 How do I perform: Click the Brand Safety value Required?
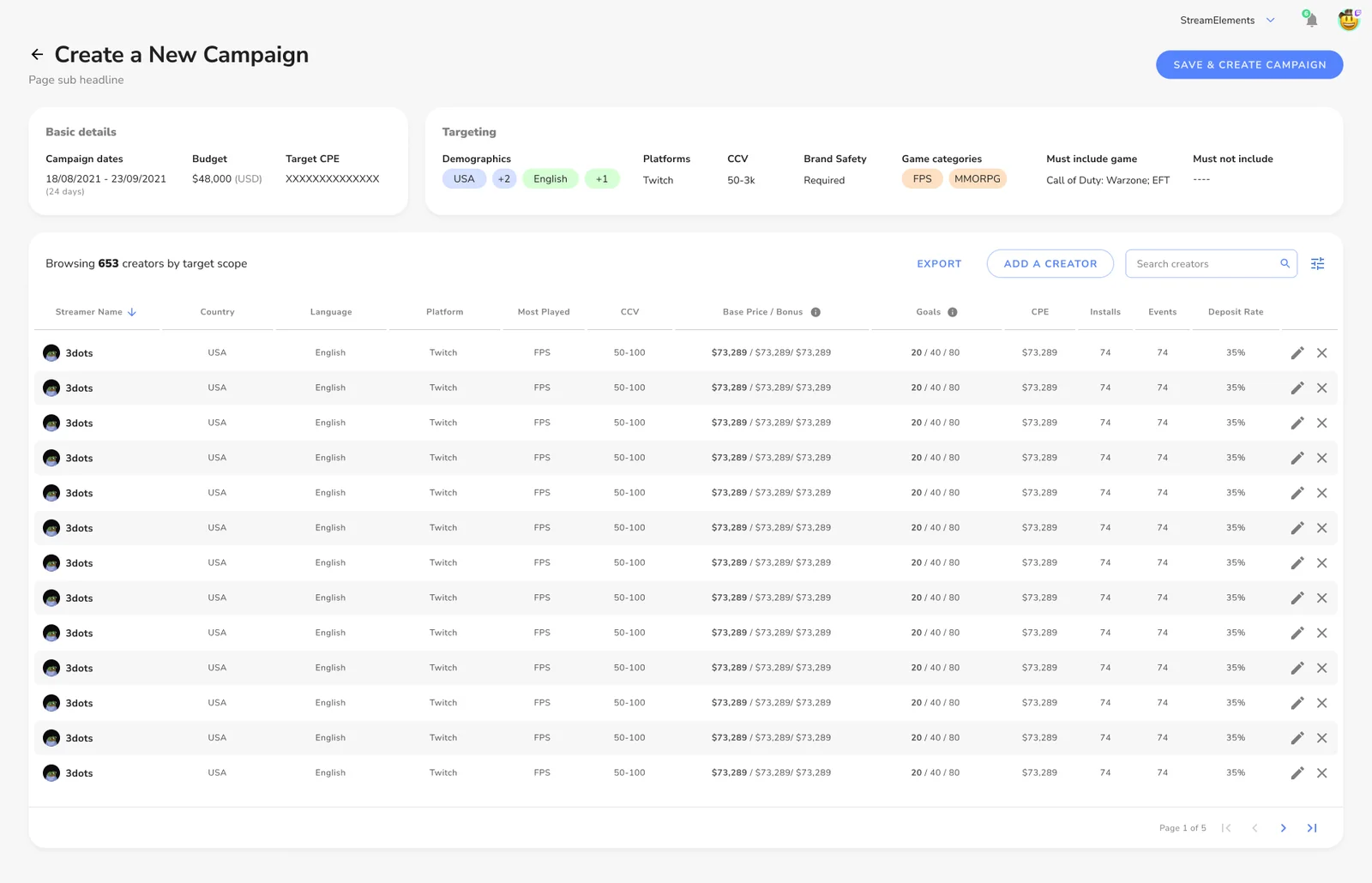click(824, 180)
